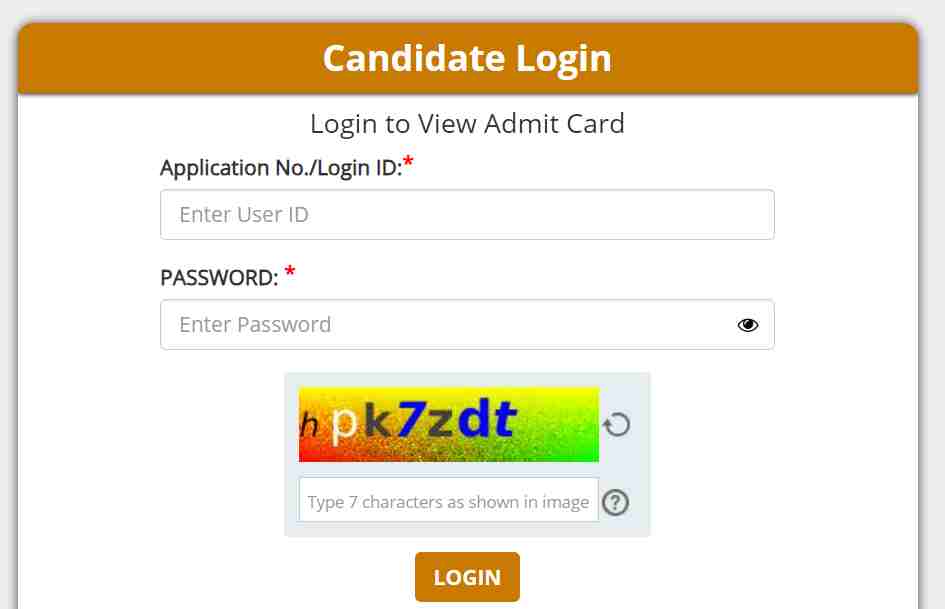Refresh the captcha image
Image resolution: width=945 pixels, height=609 pixels.
click(x=616, y=425)
